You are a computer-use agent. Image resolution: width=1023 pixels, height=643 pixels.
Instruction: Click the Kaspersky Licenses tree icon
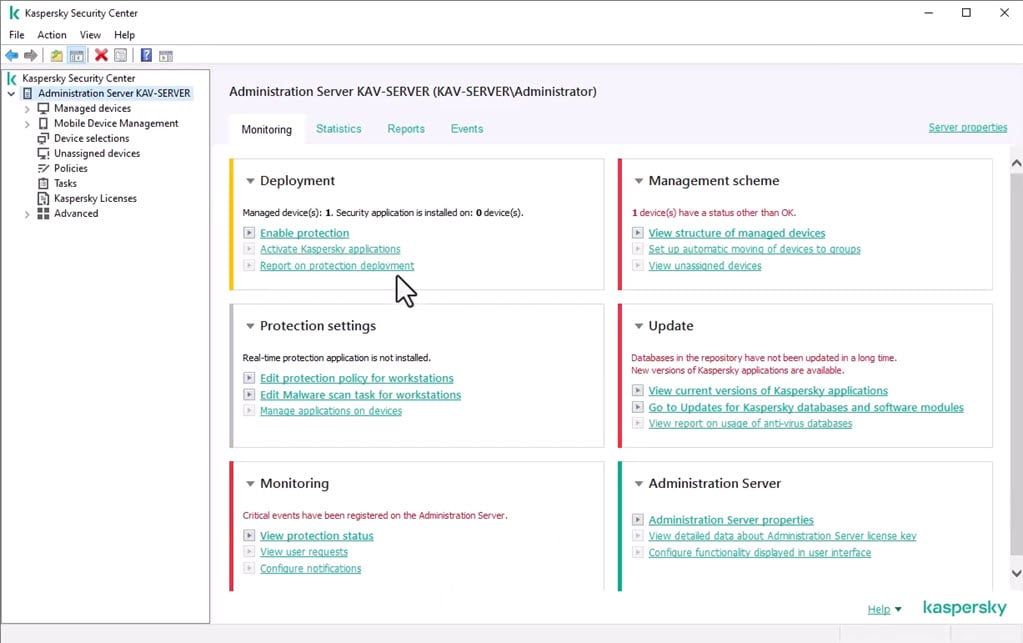click(x=43, y=198)
